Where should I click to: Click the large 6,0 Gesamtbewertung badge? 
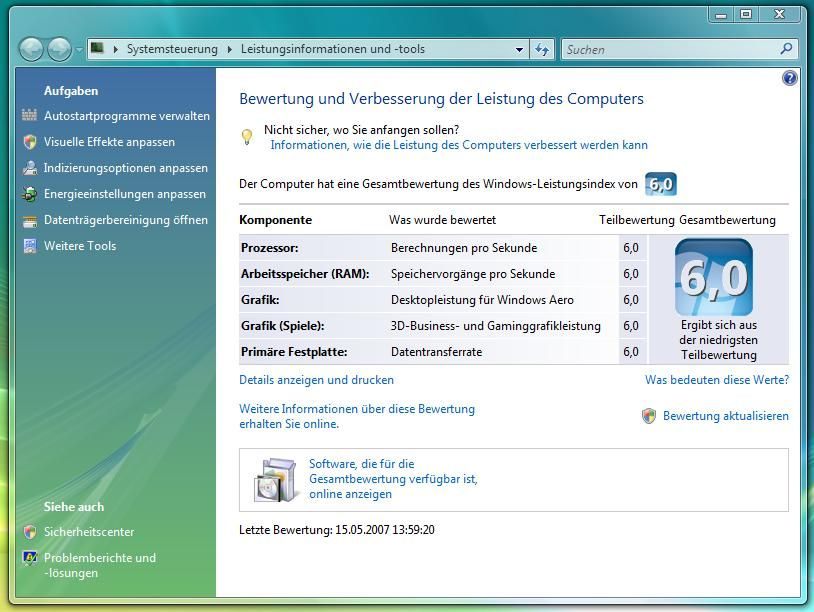[714, 277]
